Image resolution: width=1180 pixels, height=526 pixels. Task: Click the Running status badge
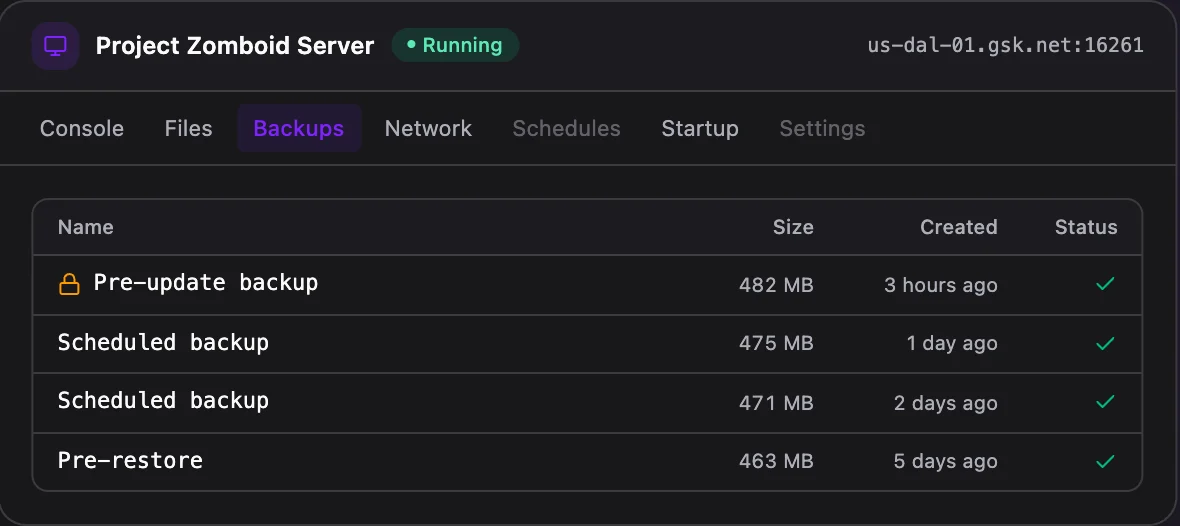point(455,45)
